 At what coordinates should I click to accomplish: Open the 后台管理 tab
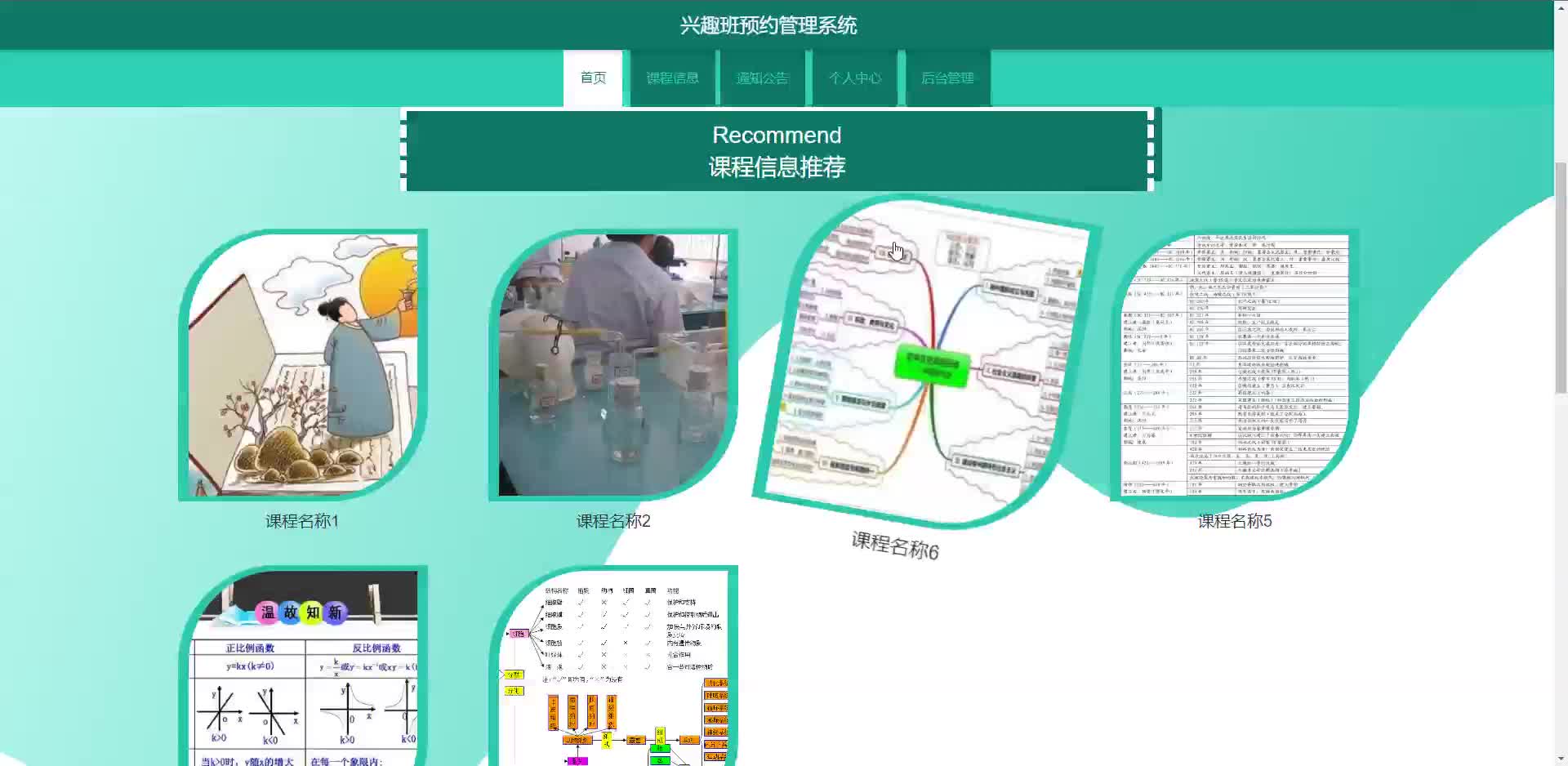coord(947,78)
